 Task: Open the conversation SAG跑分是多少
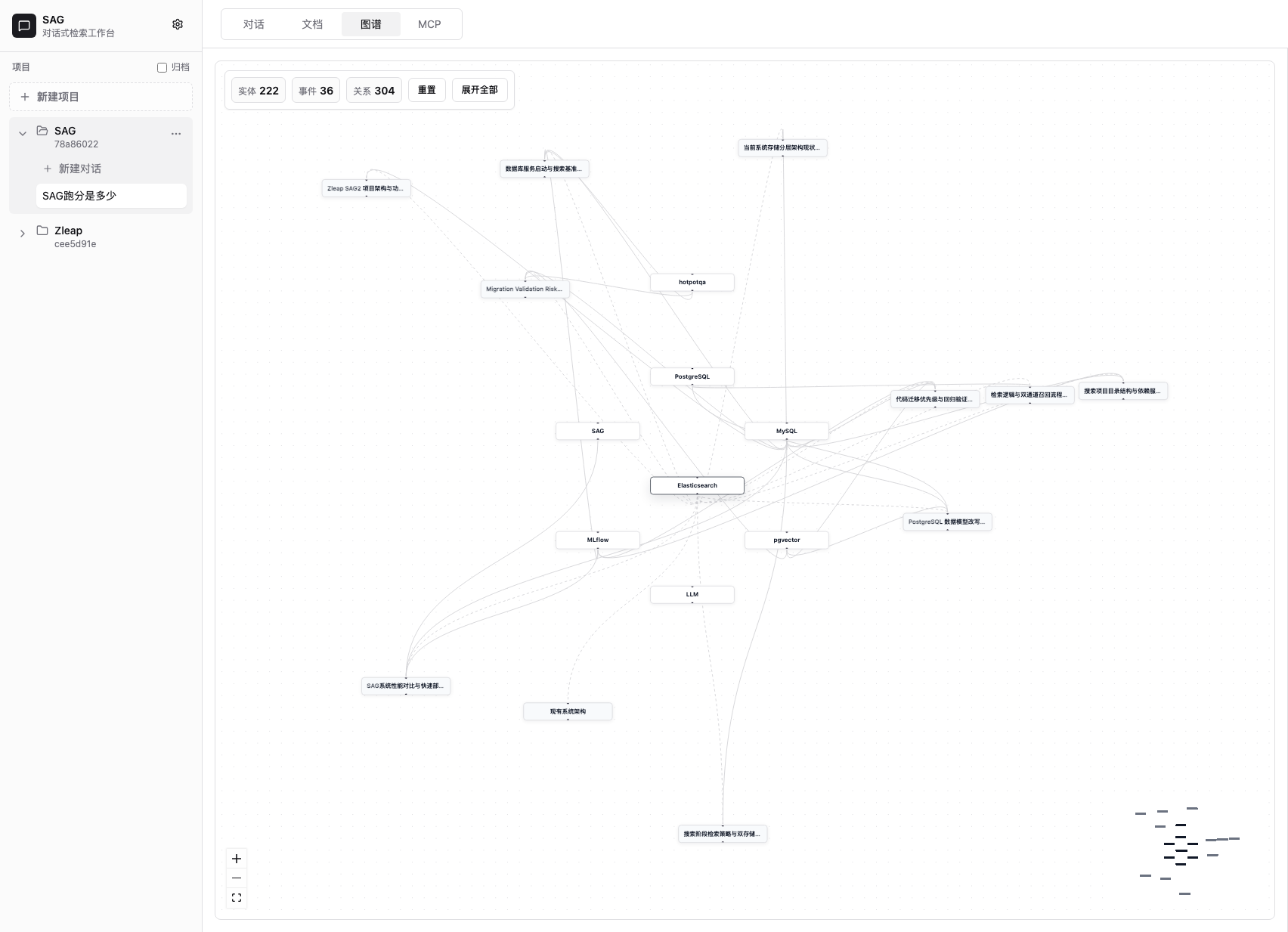point(111,196)
